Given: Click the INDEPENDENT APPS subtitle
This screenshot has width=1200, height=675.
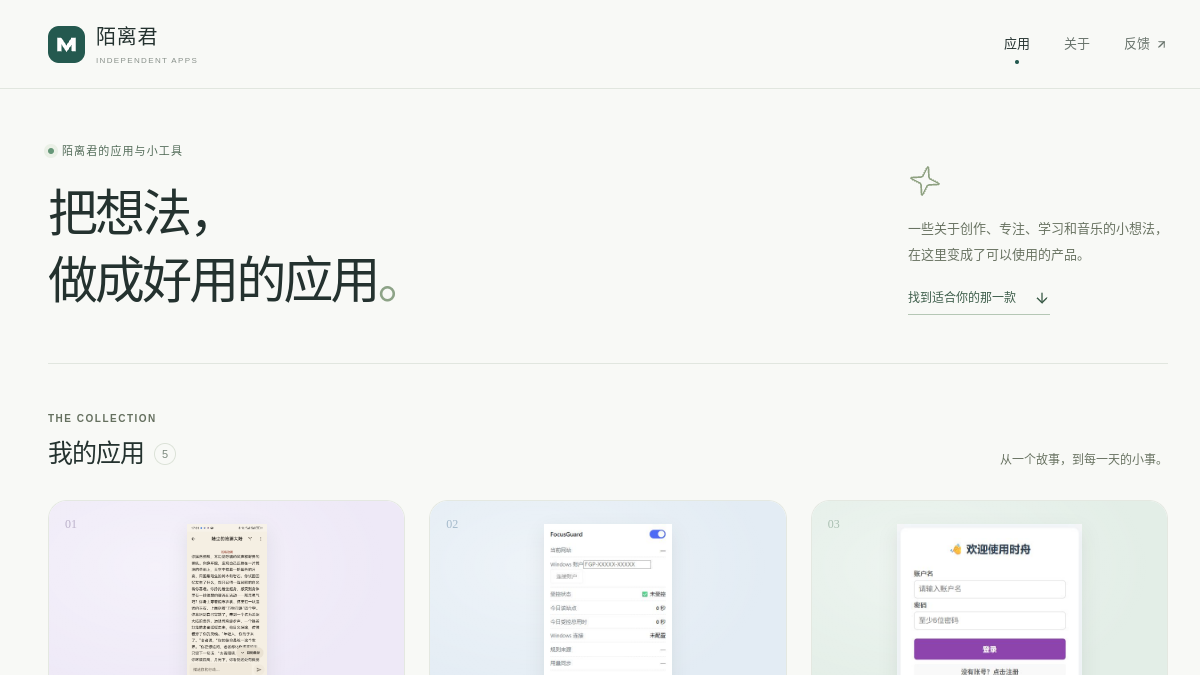Looking at the screenshot, I should tap(147, 60).
